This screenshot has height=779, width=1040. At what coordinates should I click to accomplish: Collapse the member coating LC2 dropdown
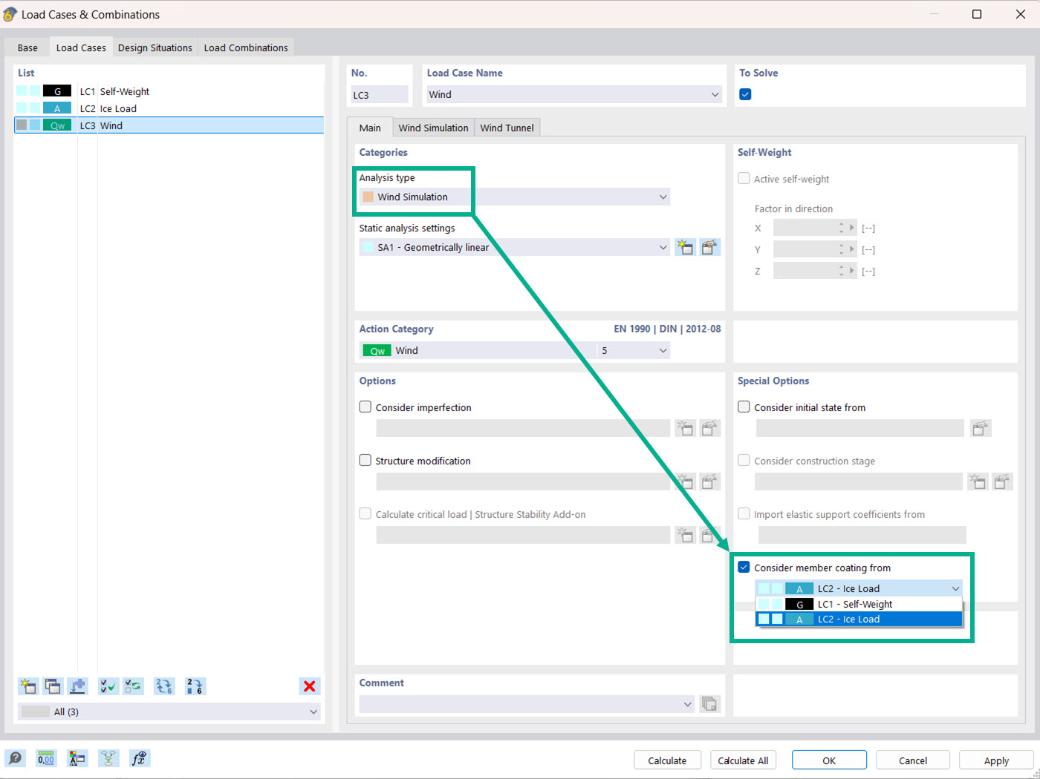pos(955,589)
